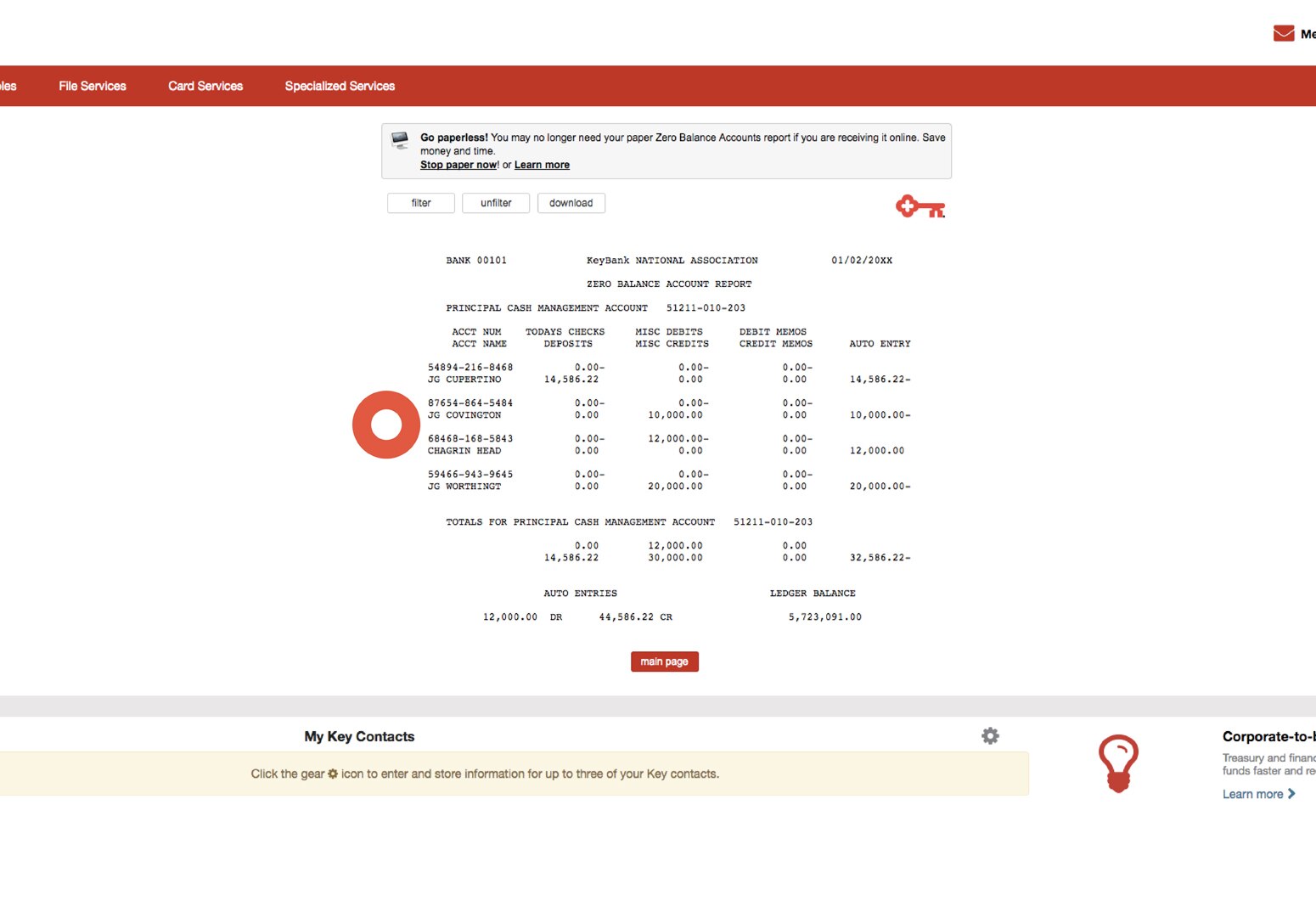
Task: Click the chevron arrow next to Learn more
Action: (1290, 794)
